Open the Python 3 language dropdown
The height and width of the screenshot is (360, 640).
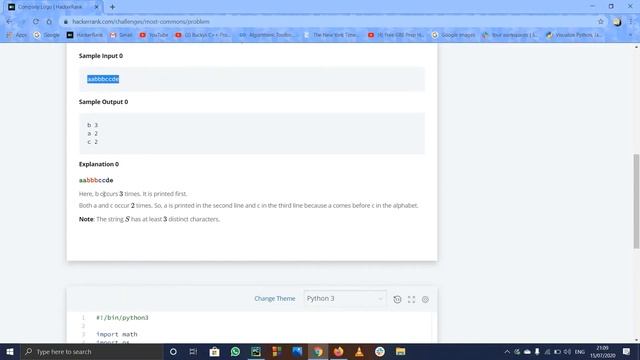[344, 299]
